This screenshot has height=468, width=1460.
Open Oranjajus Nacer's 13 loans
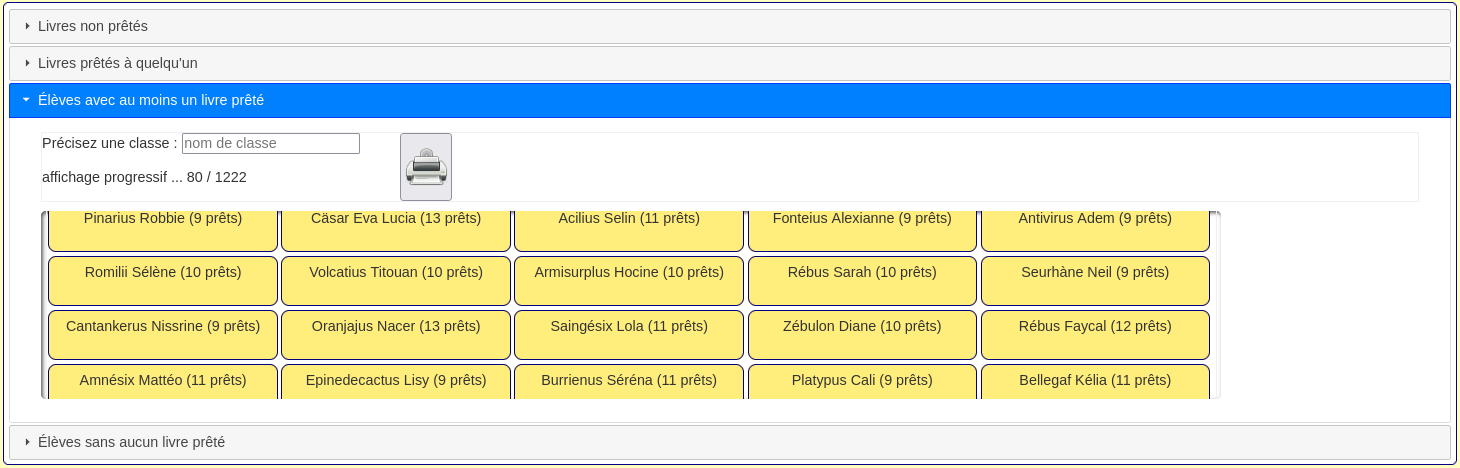tap(396, 335)
